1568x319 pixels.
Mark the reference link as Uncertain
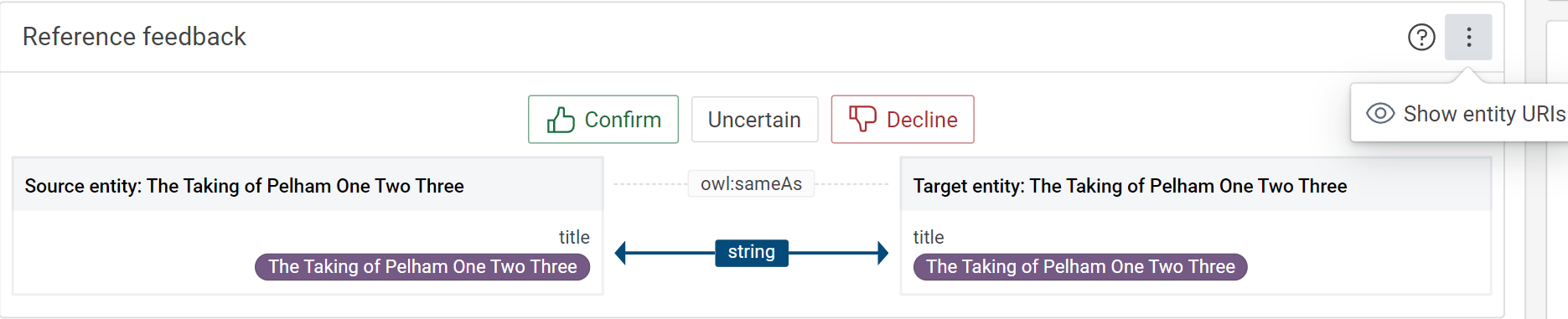coord(754,120)
